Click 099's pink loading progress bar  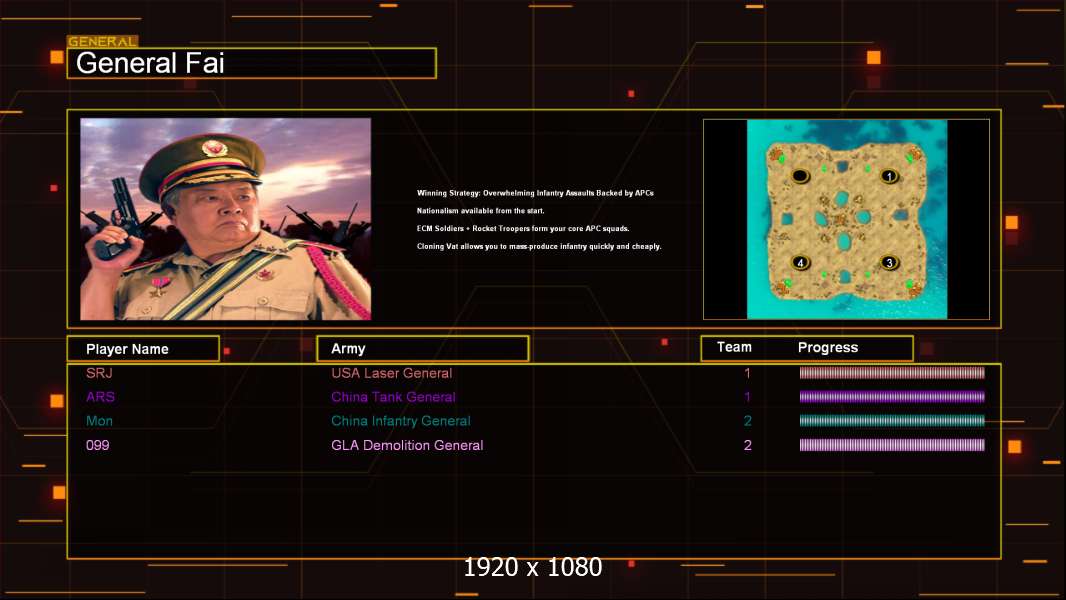pos(892,445)
